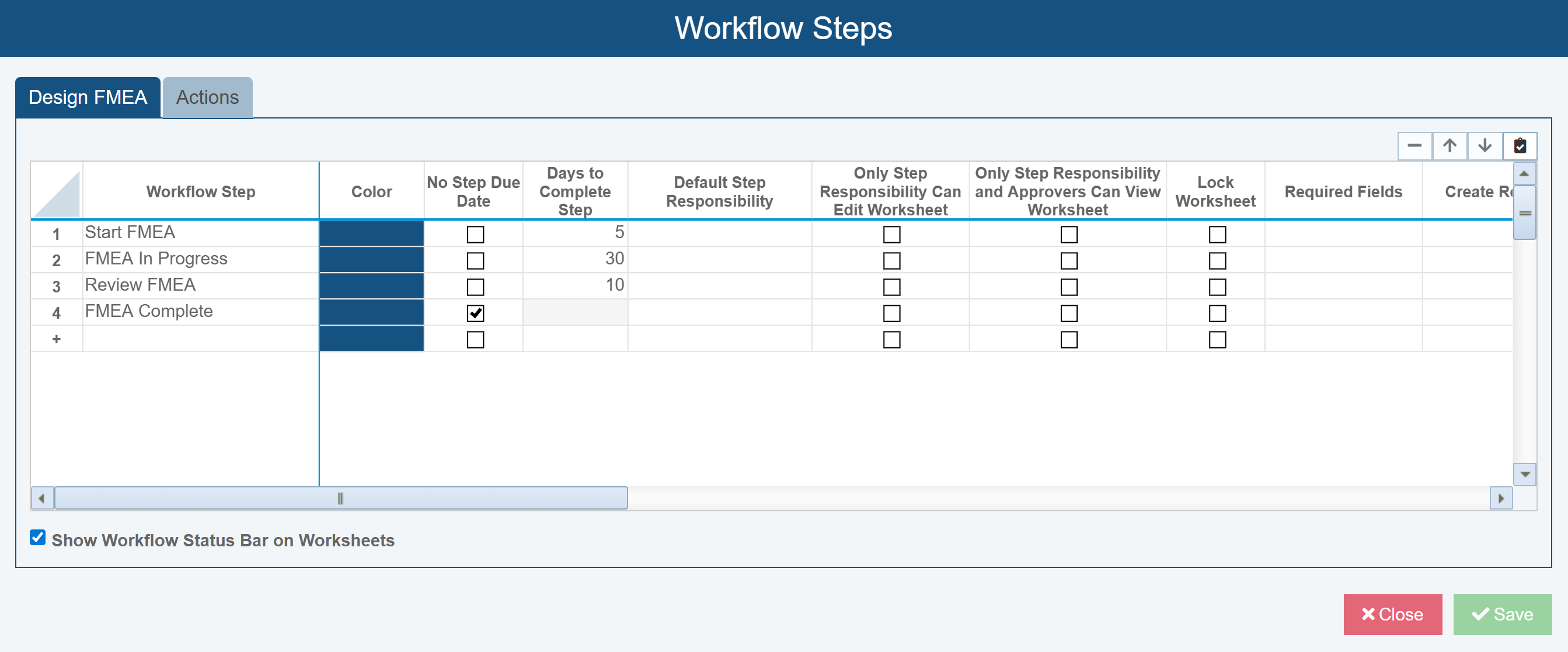Open Default Step Responsibility cell for Review FMEA

coord(719,285)
